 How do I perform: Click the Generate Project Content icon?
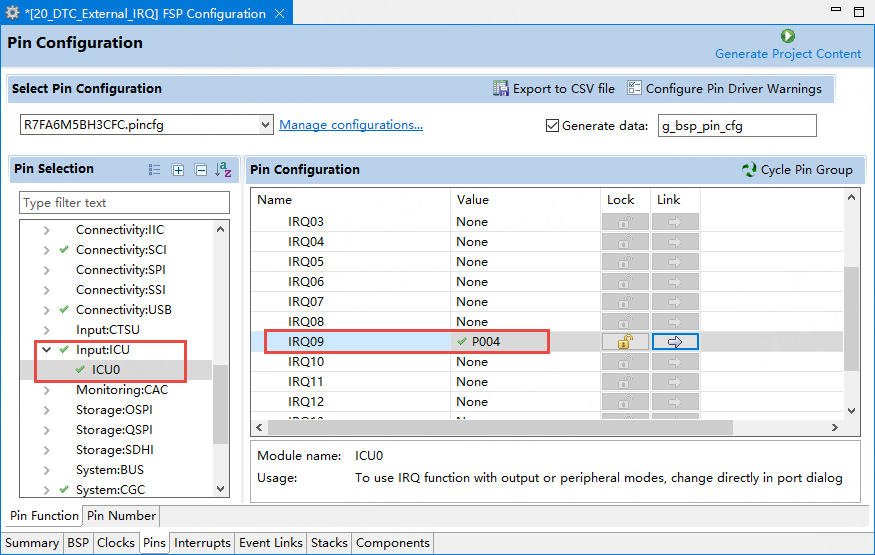[787, 36]
